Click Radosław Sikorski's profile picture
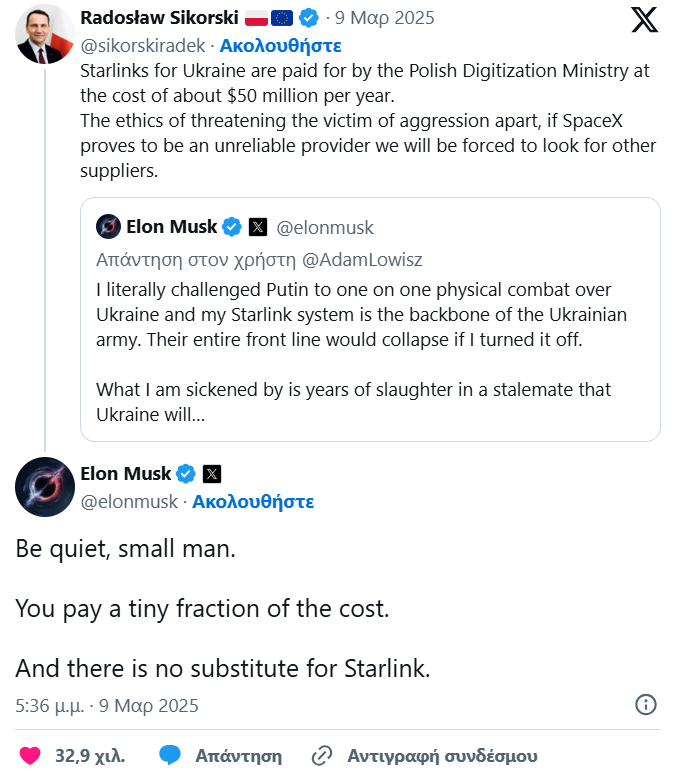The width and height of the screenshot is (678, 771). 44,35
